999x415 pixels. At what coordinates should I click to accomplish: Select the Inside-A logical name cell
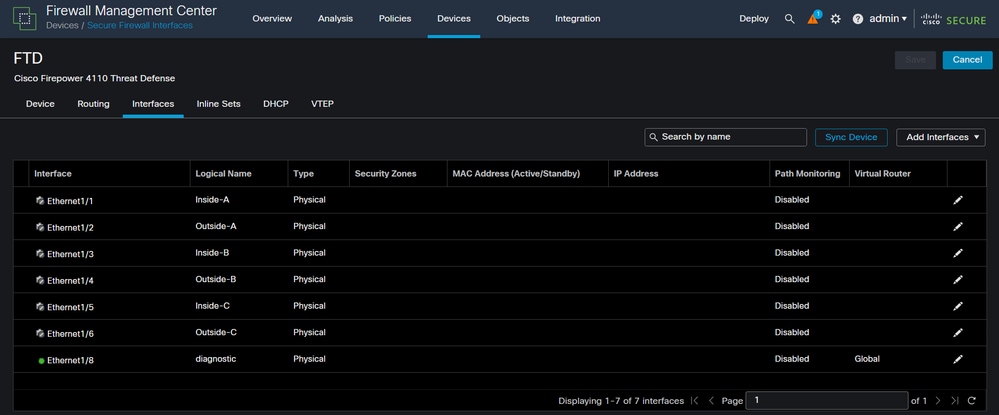tap(212, 200)
